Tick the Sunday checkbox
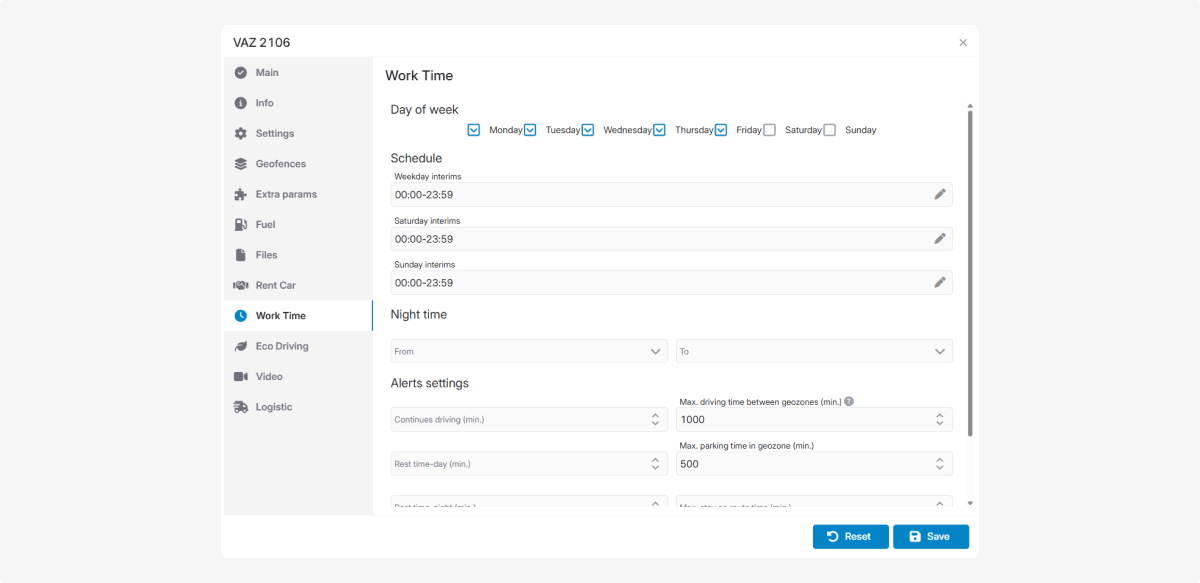 [829, 130]
